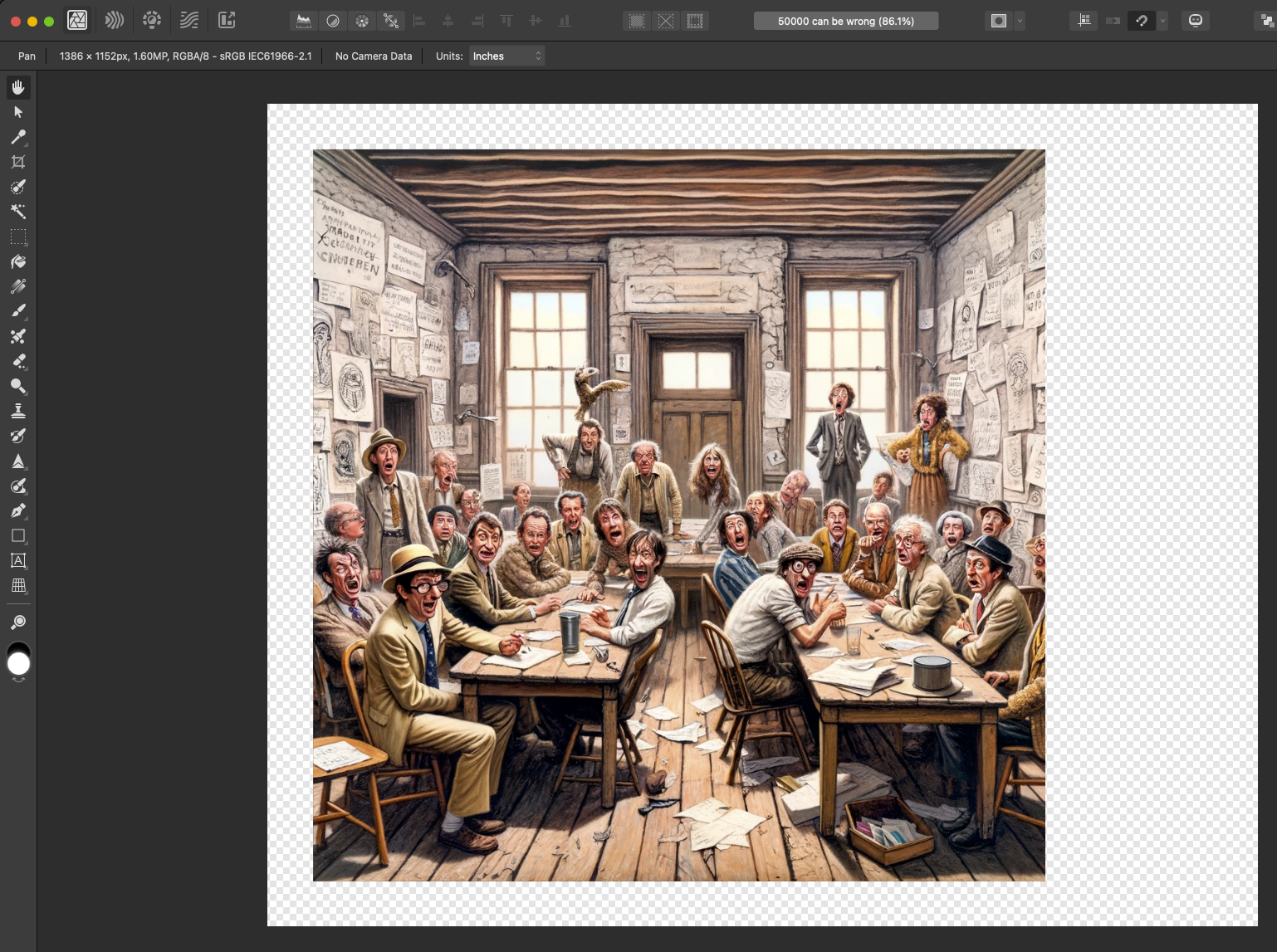Toggle the Quick Mask button
The image size is (1277, 952).
coord(999,21)
